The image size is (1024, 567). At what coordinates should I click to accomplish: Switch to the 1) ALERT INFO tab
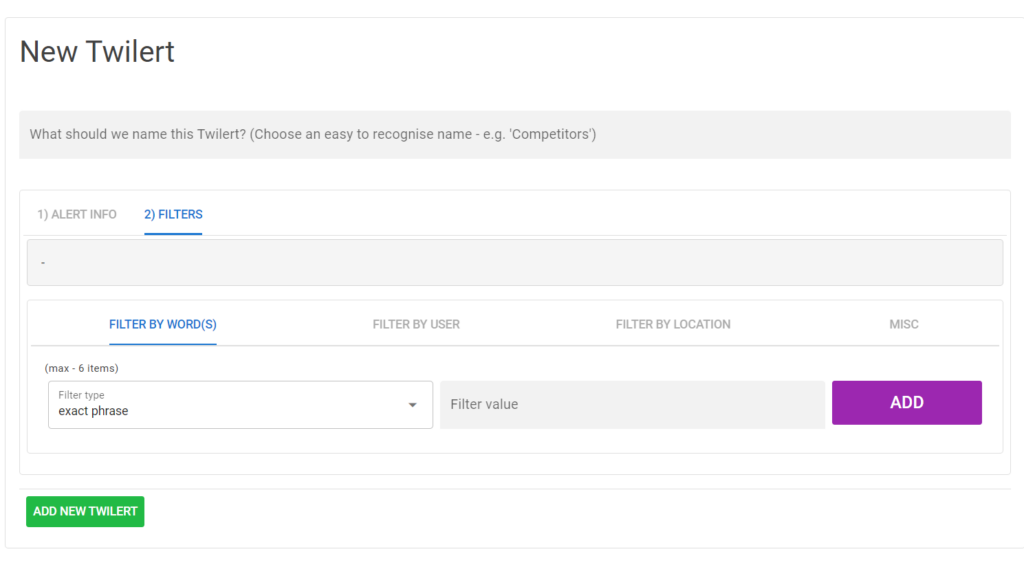point(77,214)
